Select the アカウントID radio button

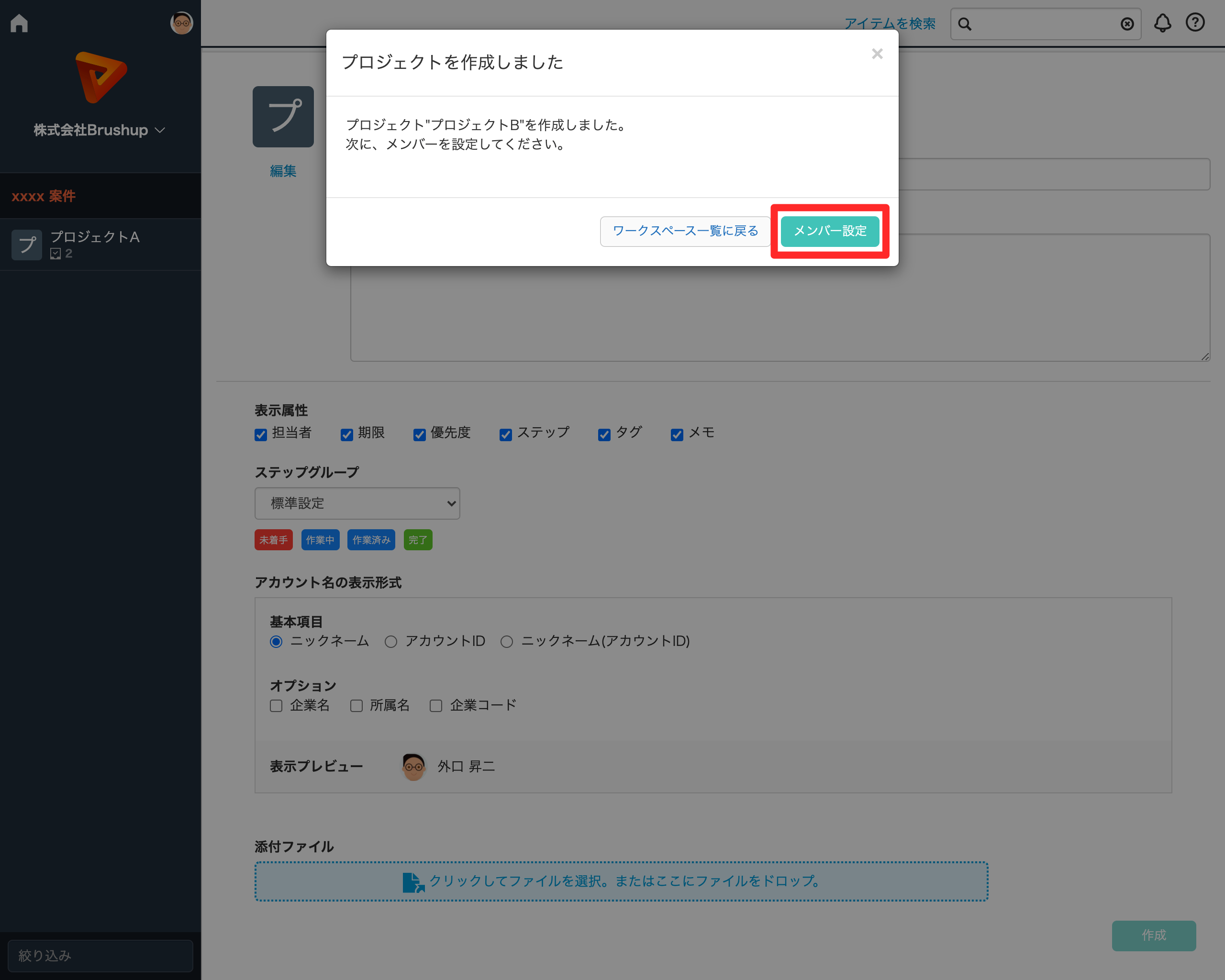391,641
